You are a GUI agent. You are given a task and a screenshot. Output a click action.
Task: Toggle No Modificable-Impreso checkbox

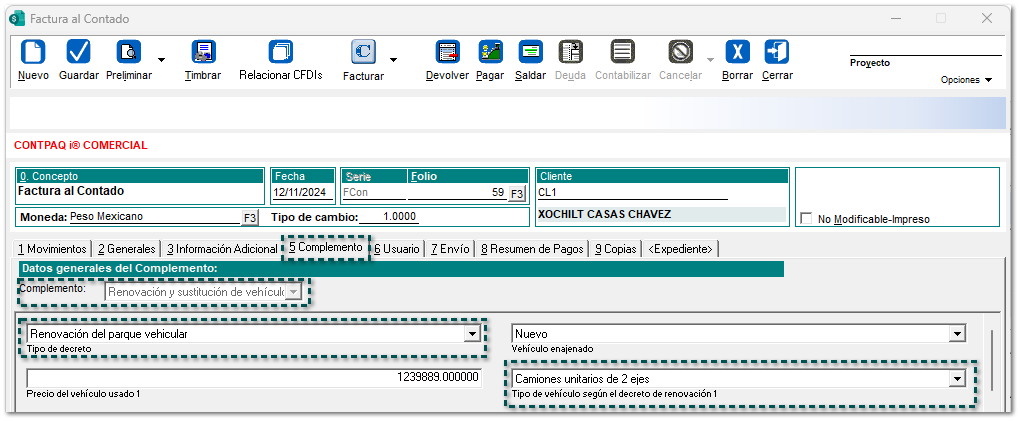click(x=806, y=219)
